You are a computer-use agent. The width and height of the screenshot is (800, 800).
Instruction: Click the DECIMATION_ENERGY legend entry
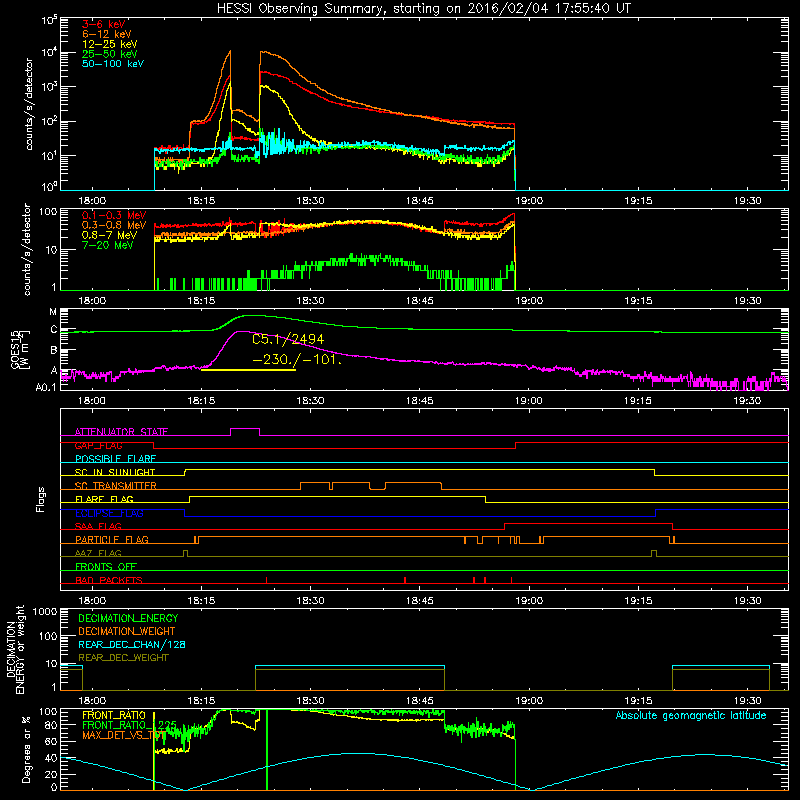pyautogui.click(x=128, y=618)
